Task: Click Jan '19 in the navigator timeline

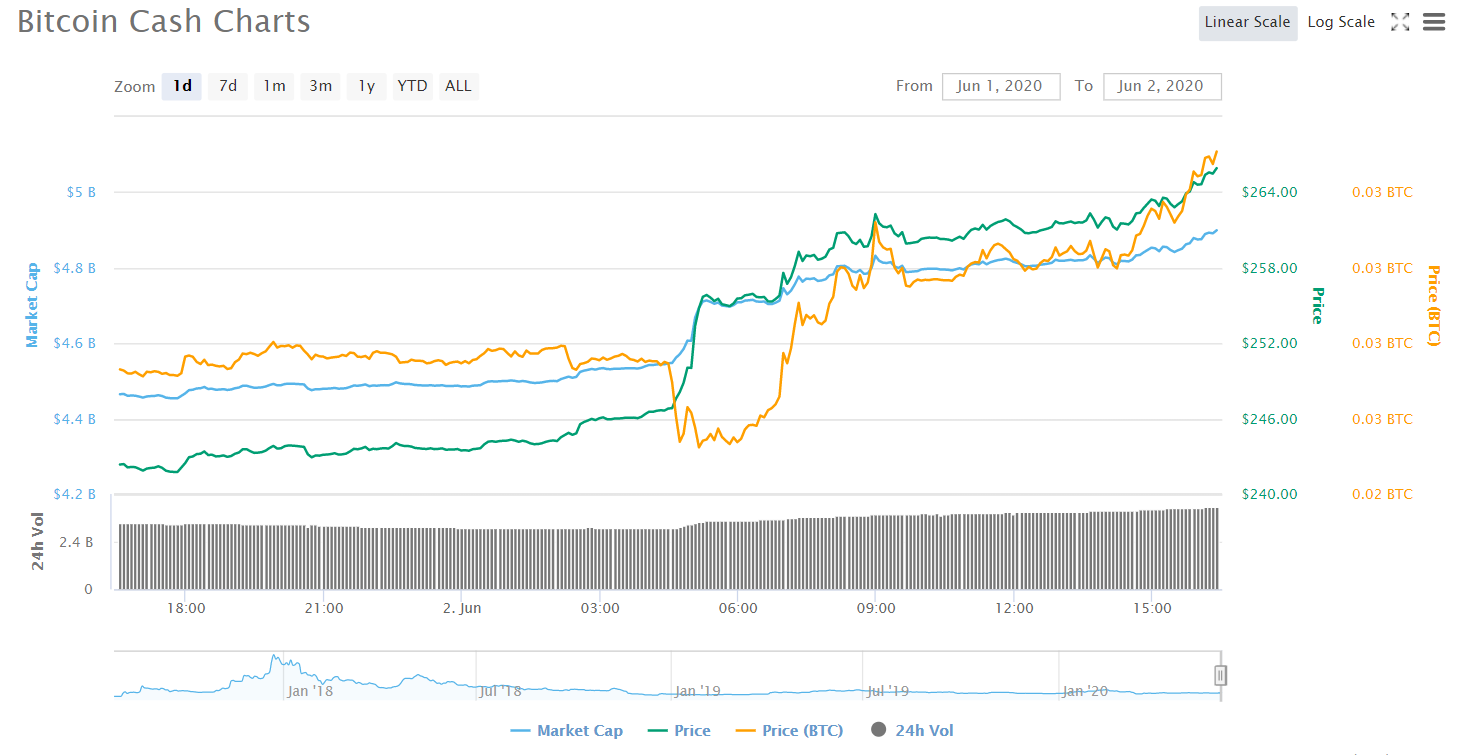Action: (x=698, y=691)
